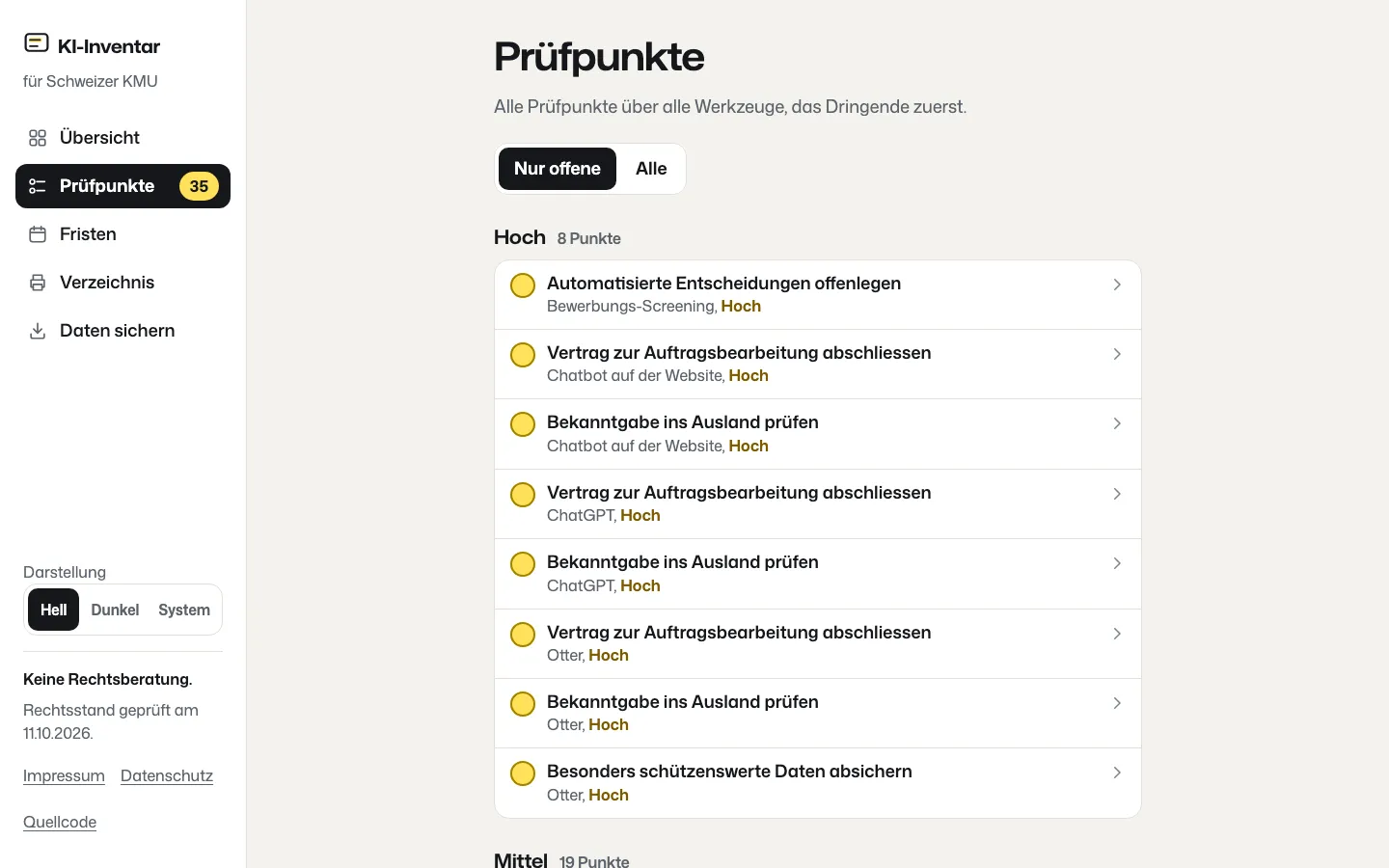Expand chevron for ChatGPT Vertrag zur Auftragsbearbeitung

point(1117,494)
